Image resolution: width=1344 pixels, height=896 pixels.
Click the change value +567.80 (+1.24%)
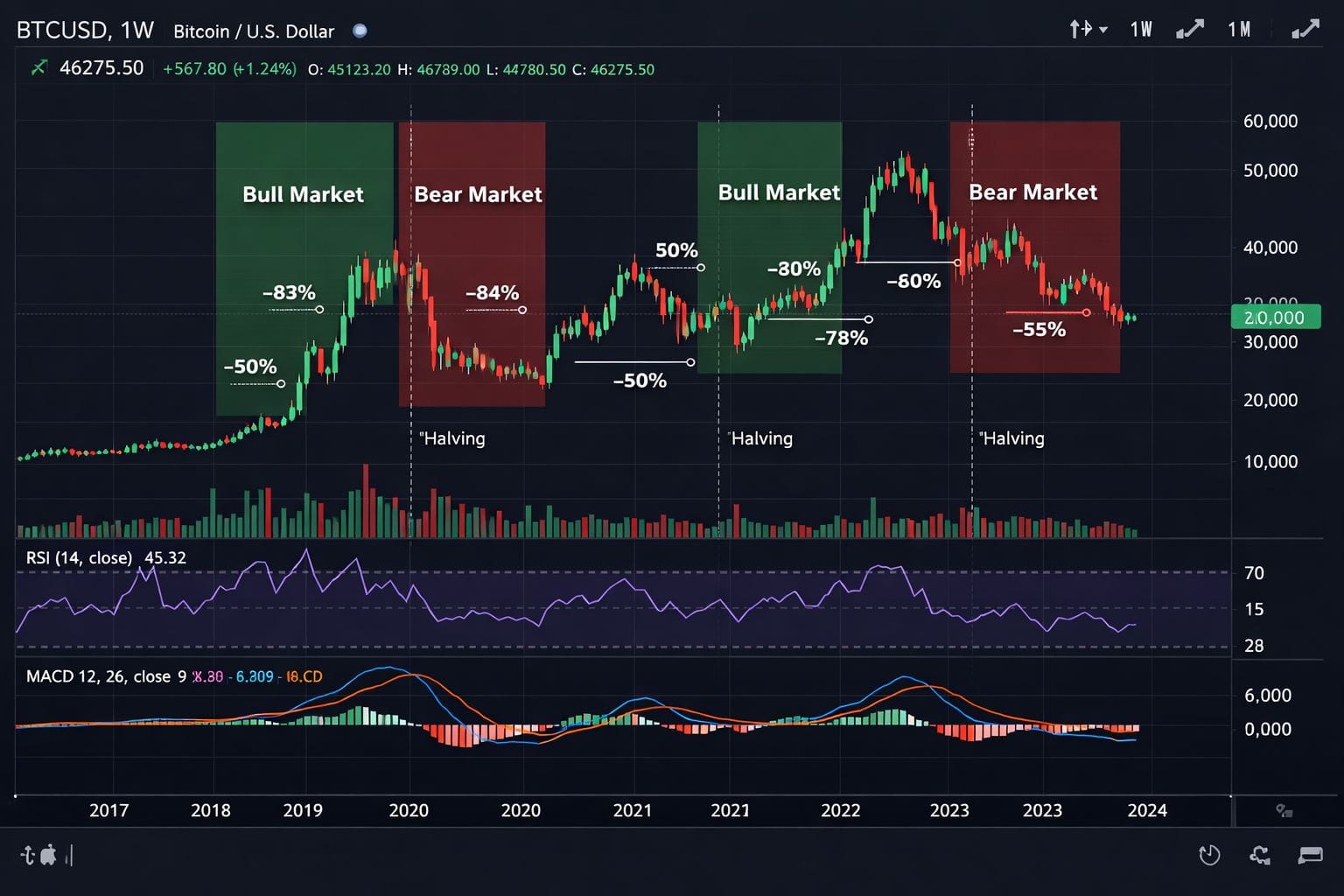coord(229,69)
